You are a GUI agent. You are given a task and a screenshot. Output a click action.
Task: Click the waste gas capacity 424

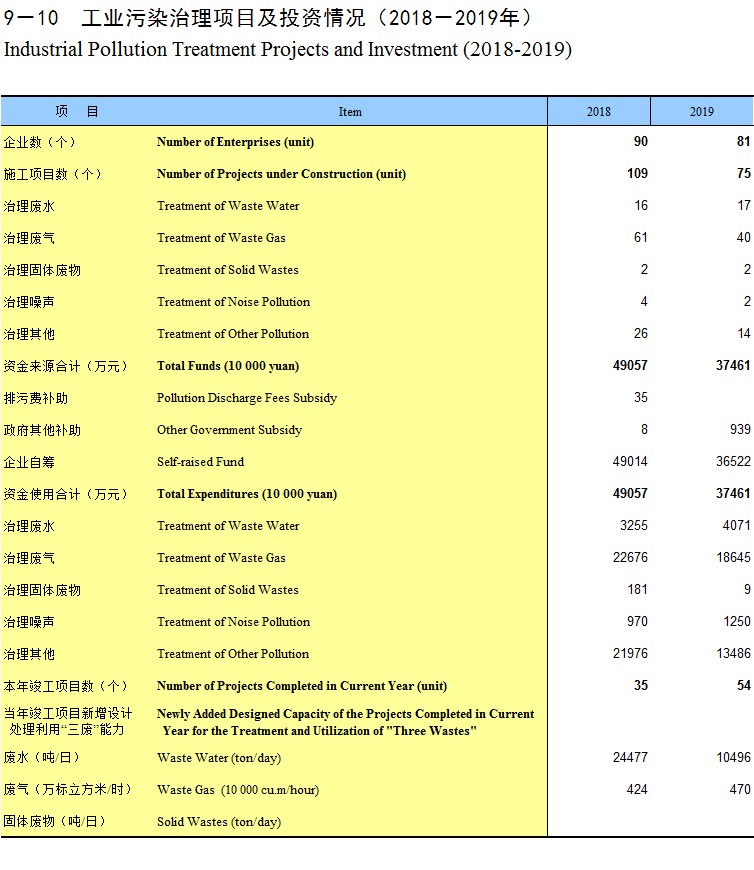tap(637, 790)
